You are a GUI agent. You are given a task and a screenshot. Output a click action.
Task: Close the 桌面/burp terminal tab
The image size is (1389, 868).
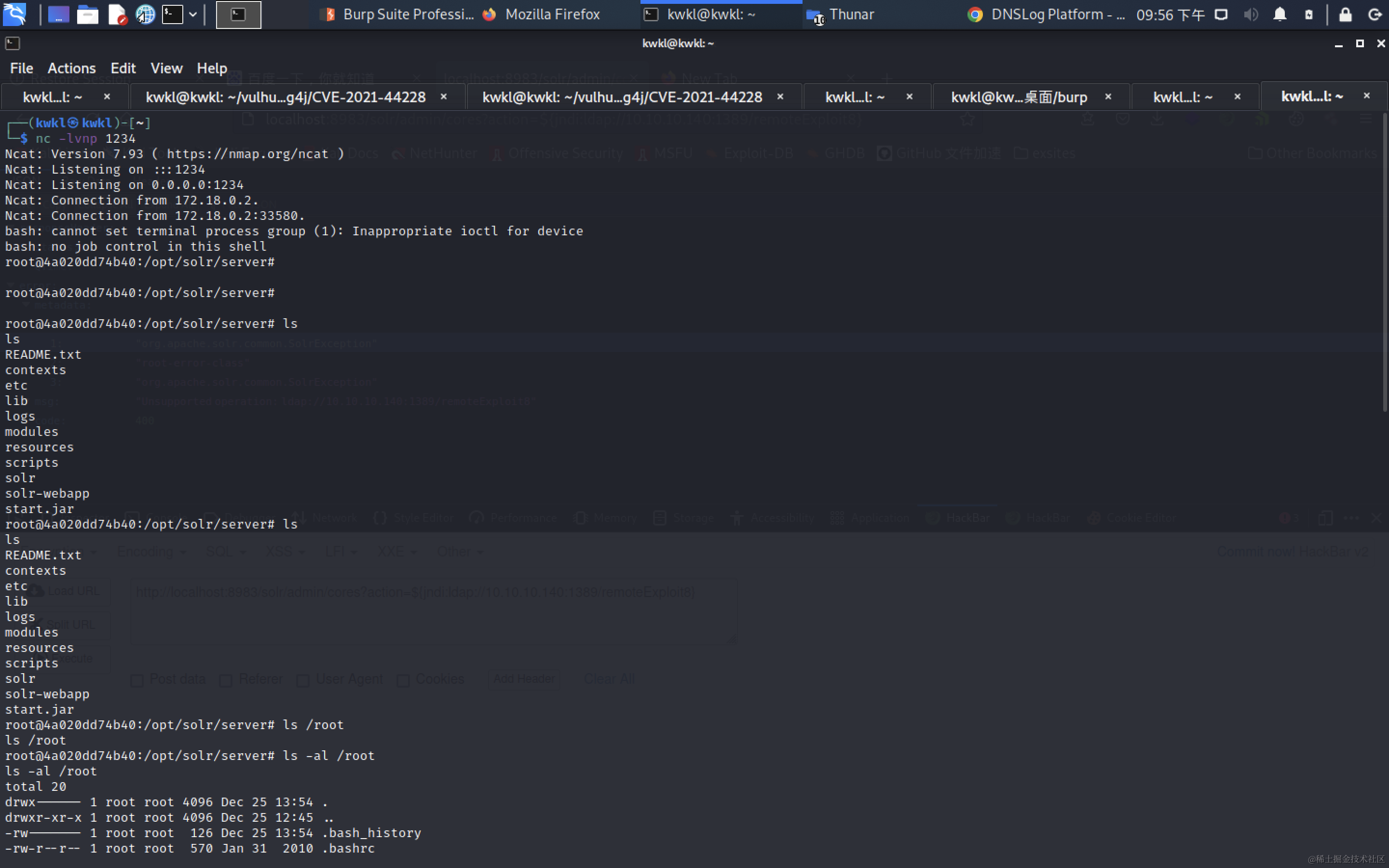pos(1108,96)
